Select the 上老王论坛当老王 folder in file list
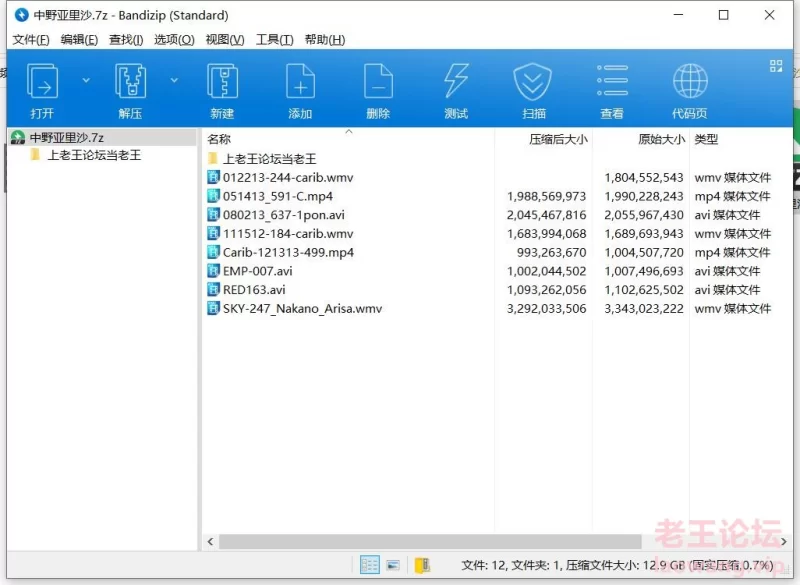This screenshot has width=800, height=585. point(269,159)
